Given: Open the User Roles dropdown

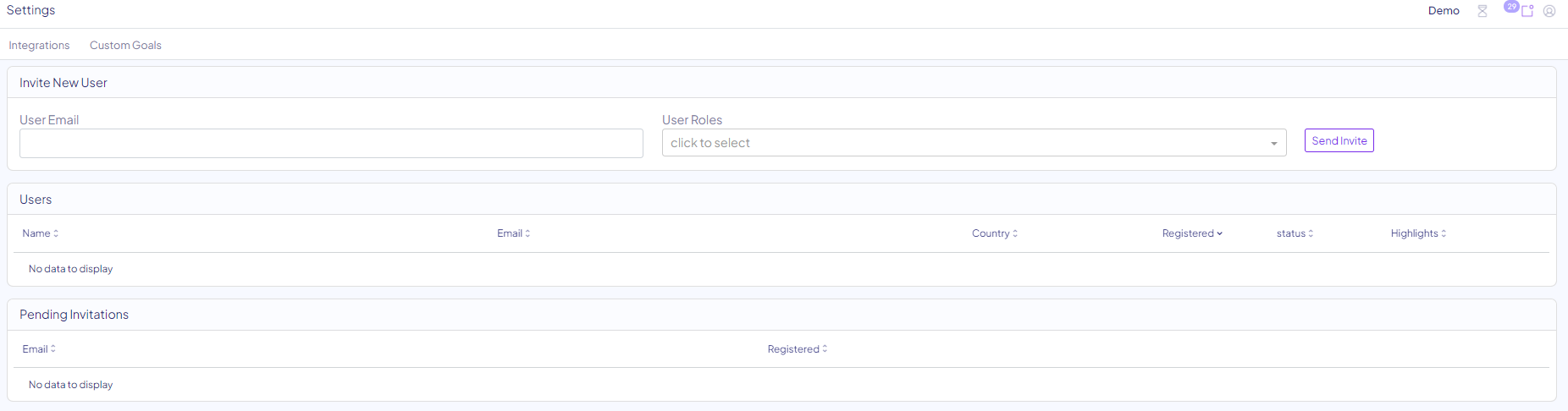Looking at the screenshot, I should [x=965, y=143].
